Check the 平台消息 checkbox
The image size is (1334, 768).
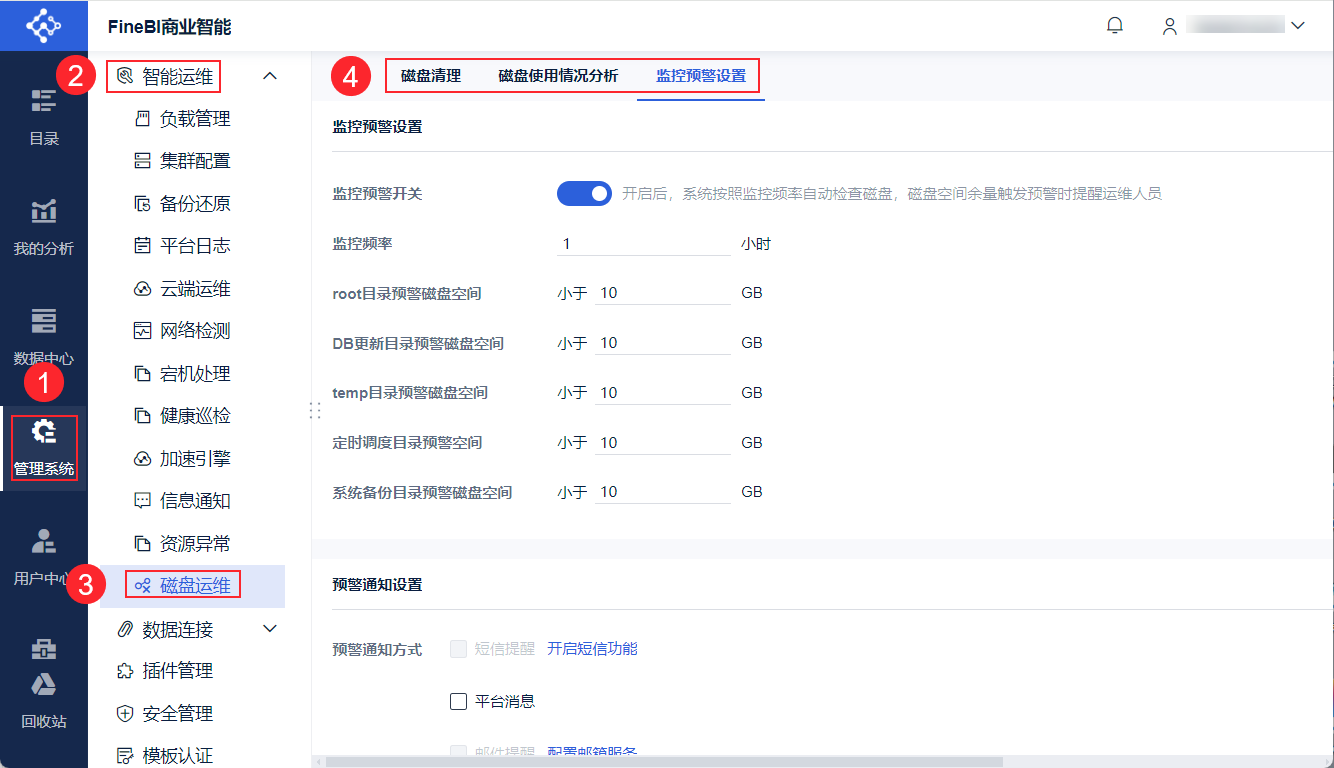click(459, 702)
